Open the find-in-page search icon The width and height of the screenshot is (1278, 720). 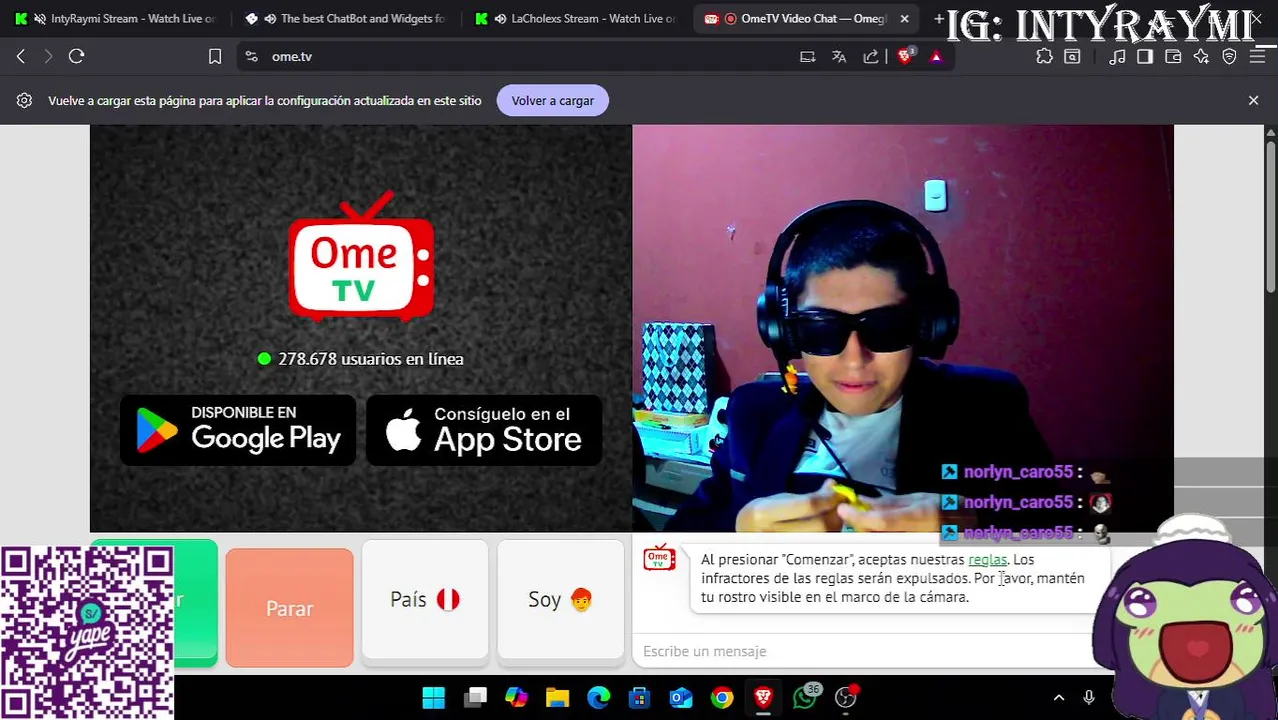coord(1072,57)
